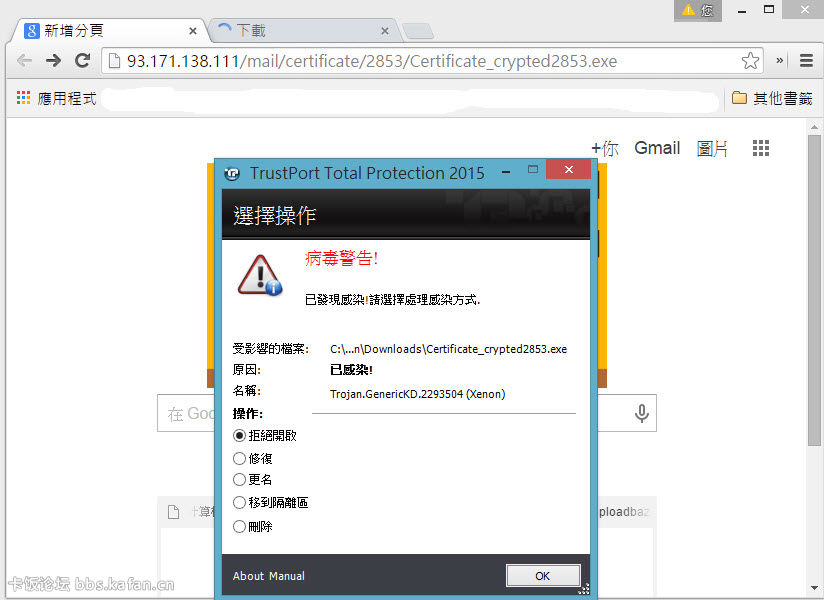Viewport: 824px width, 600px height.
Task: Maximize the TrustPort Total Protection dialog
Action: click(x=533, y=170)
